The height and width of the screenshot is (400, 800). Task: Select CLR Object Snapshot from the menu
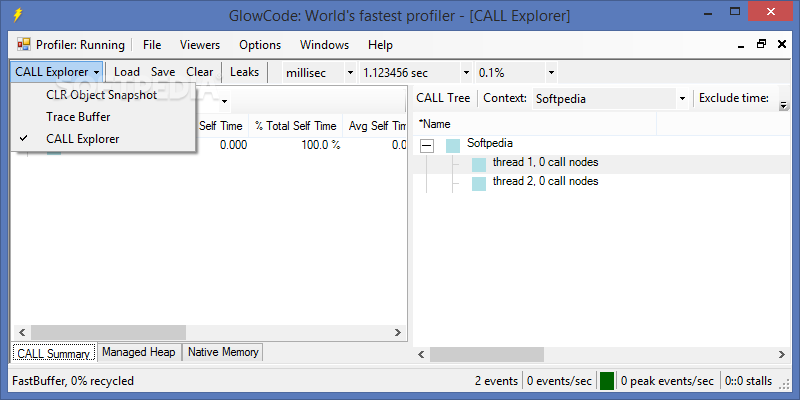(102, 95)
